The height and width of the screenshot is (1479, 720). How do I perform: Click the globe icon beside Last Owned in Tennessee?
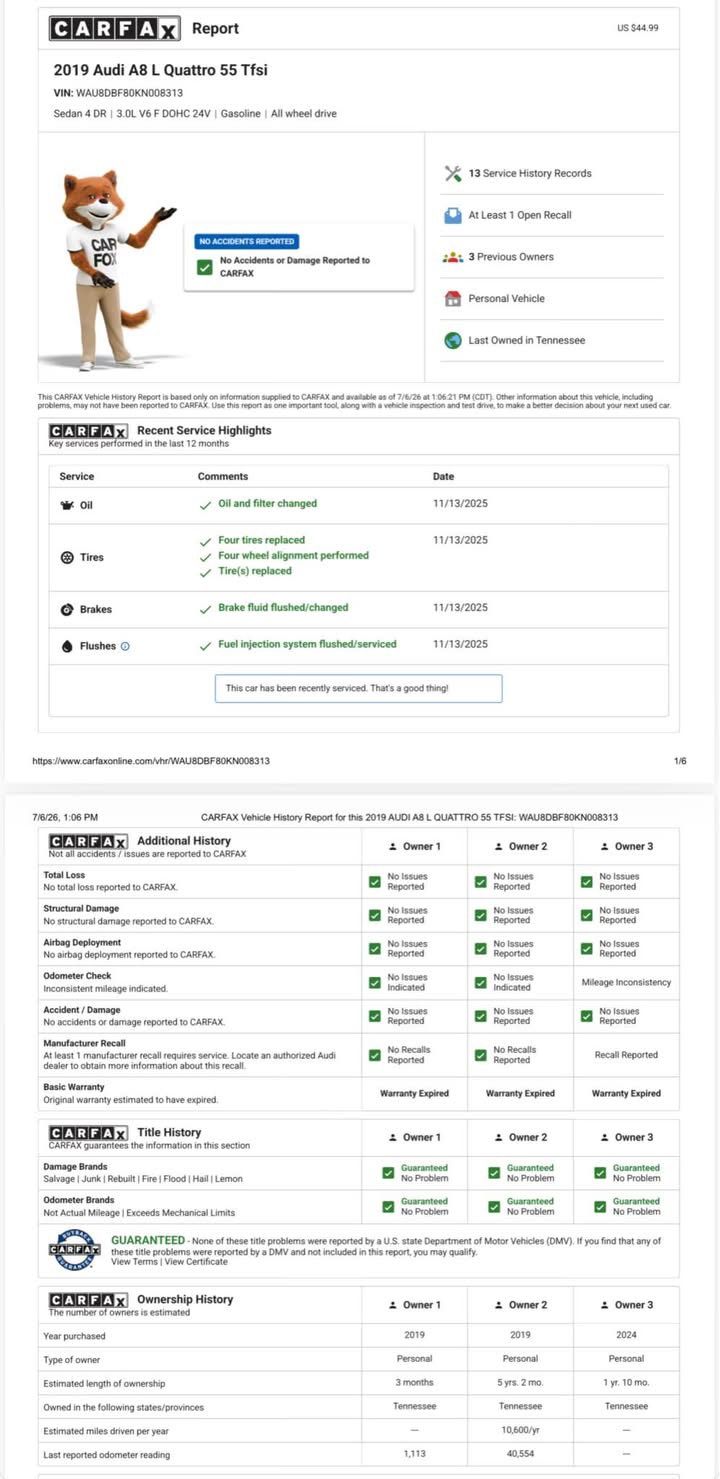453,340
